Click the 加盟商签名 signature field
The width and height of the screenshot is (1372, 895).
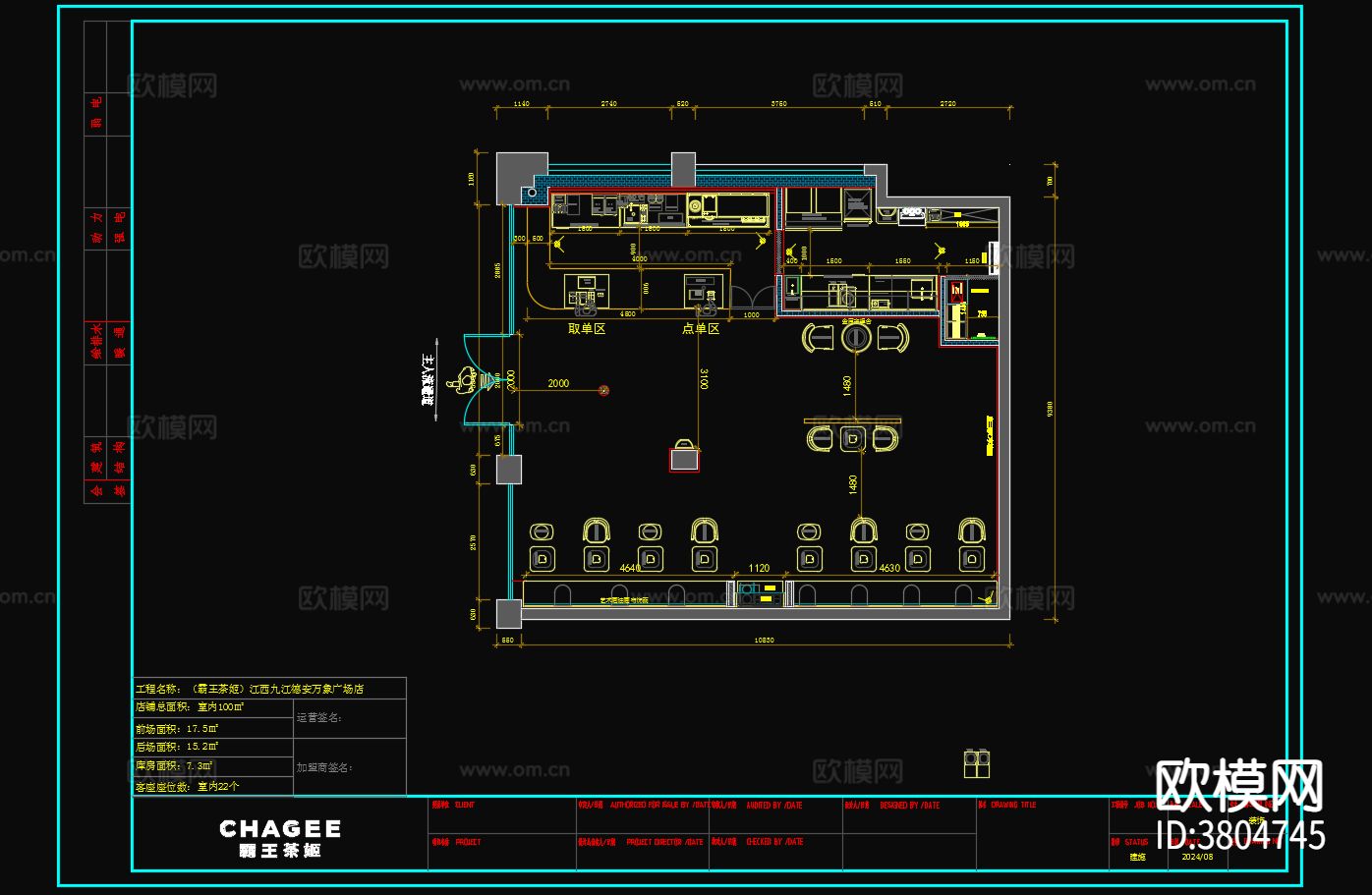pyautogui.click(x=350, y=767)
